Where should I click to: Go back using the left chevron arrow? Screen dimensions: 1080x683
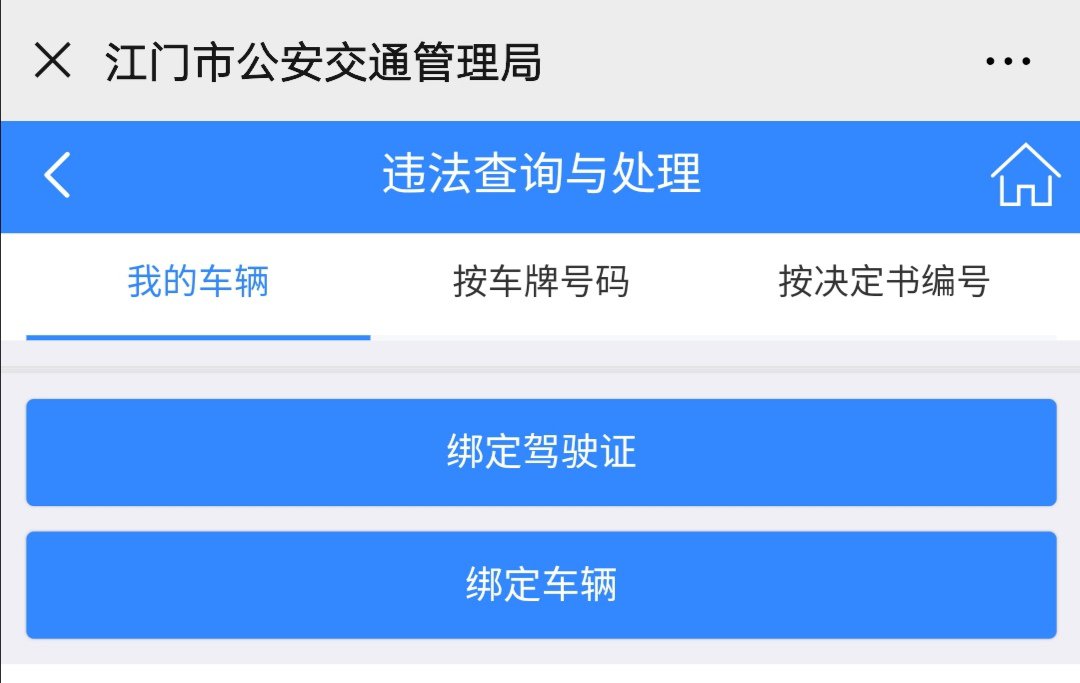tap(58, 176)
